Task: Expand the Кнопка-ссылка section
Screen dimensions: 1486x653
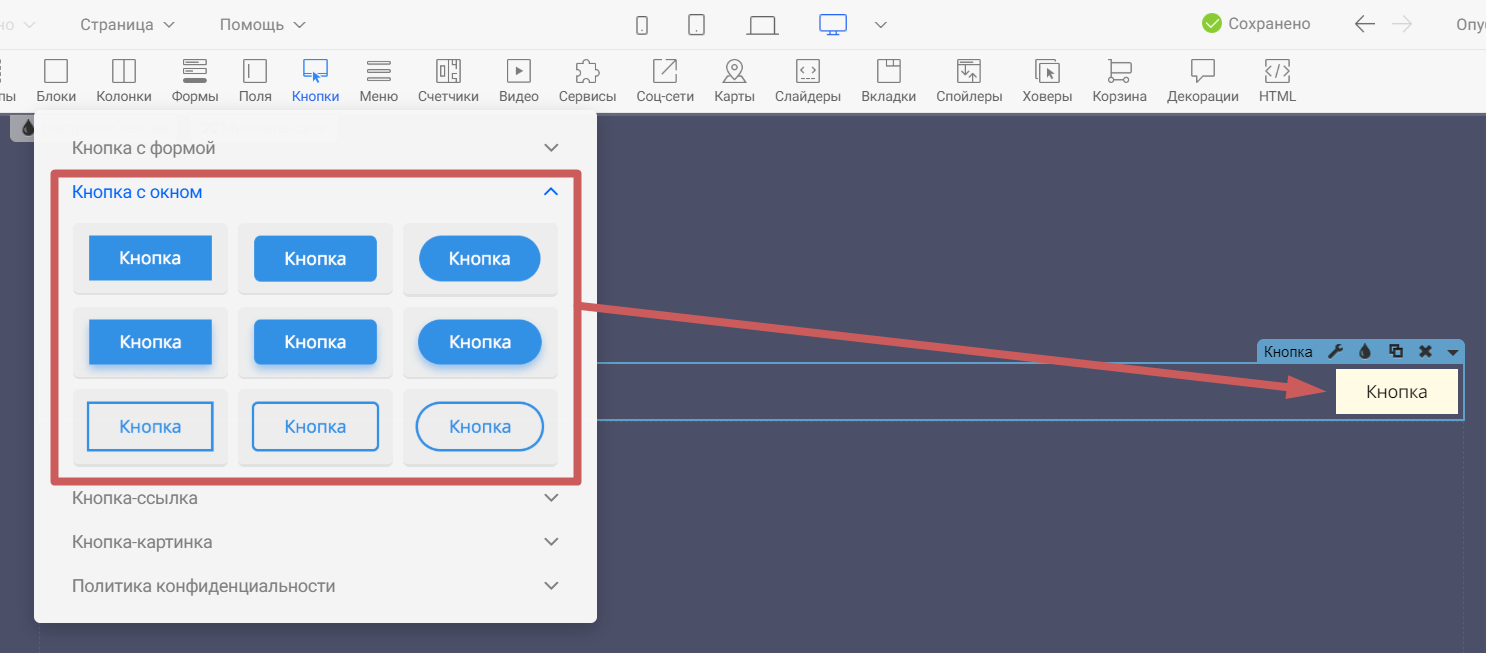Action: (314, 498)
